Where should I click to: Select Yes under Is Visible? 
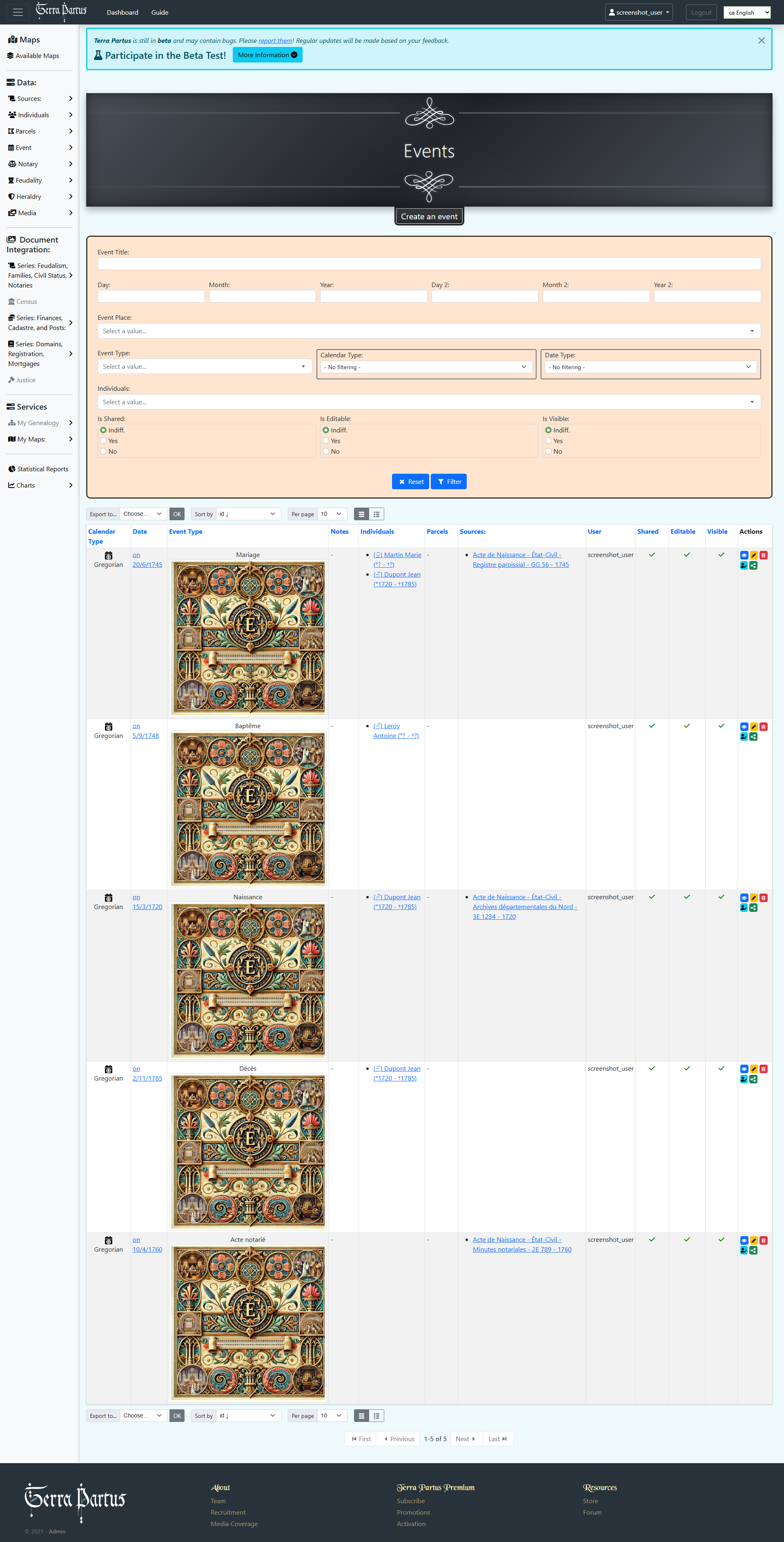[548, 441]
